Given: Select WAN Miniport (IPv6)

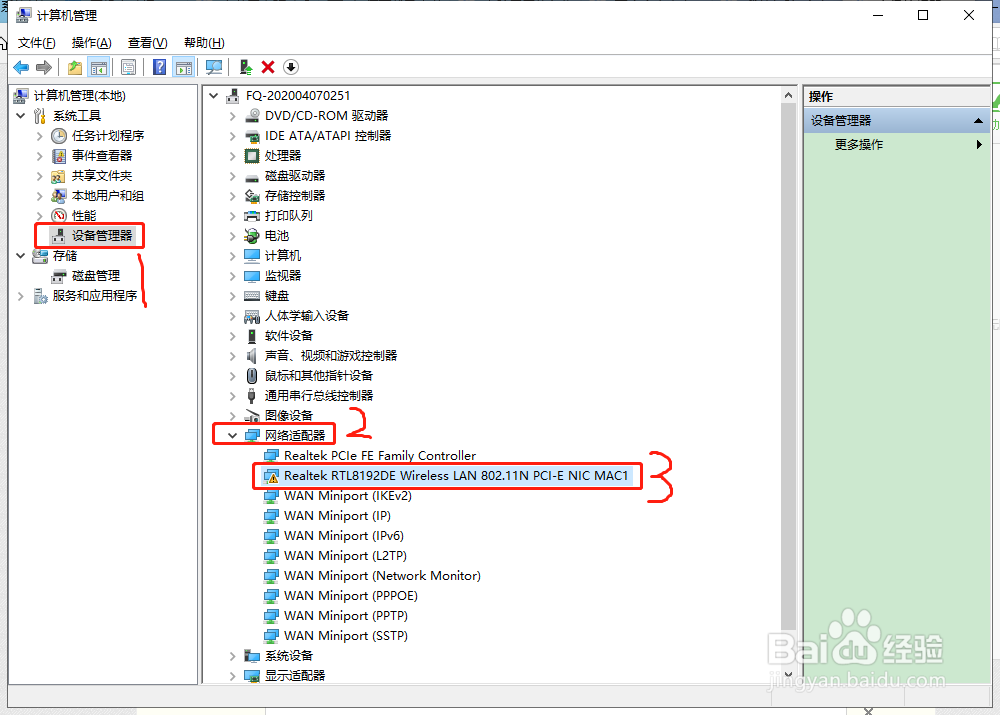Looking at the screenshot, I should tap(344, 536).
